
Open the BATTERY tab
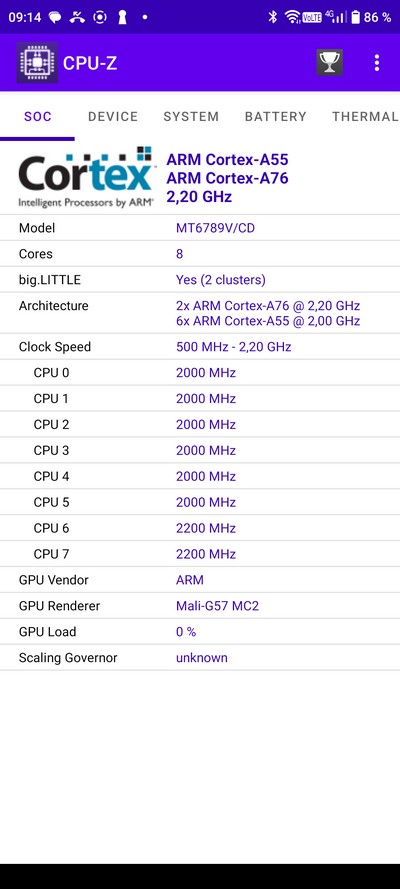click(x=275, y=117)
